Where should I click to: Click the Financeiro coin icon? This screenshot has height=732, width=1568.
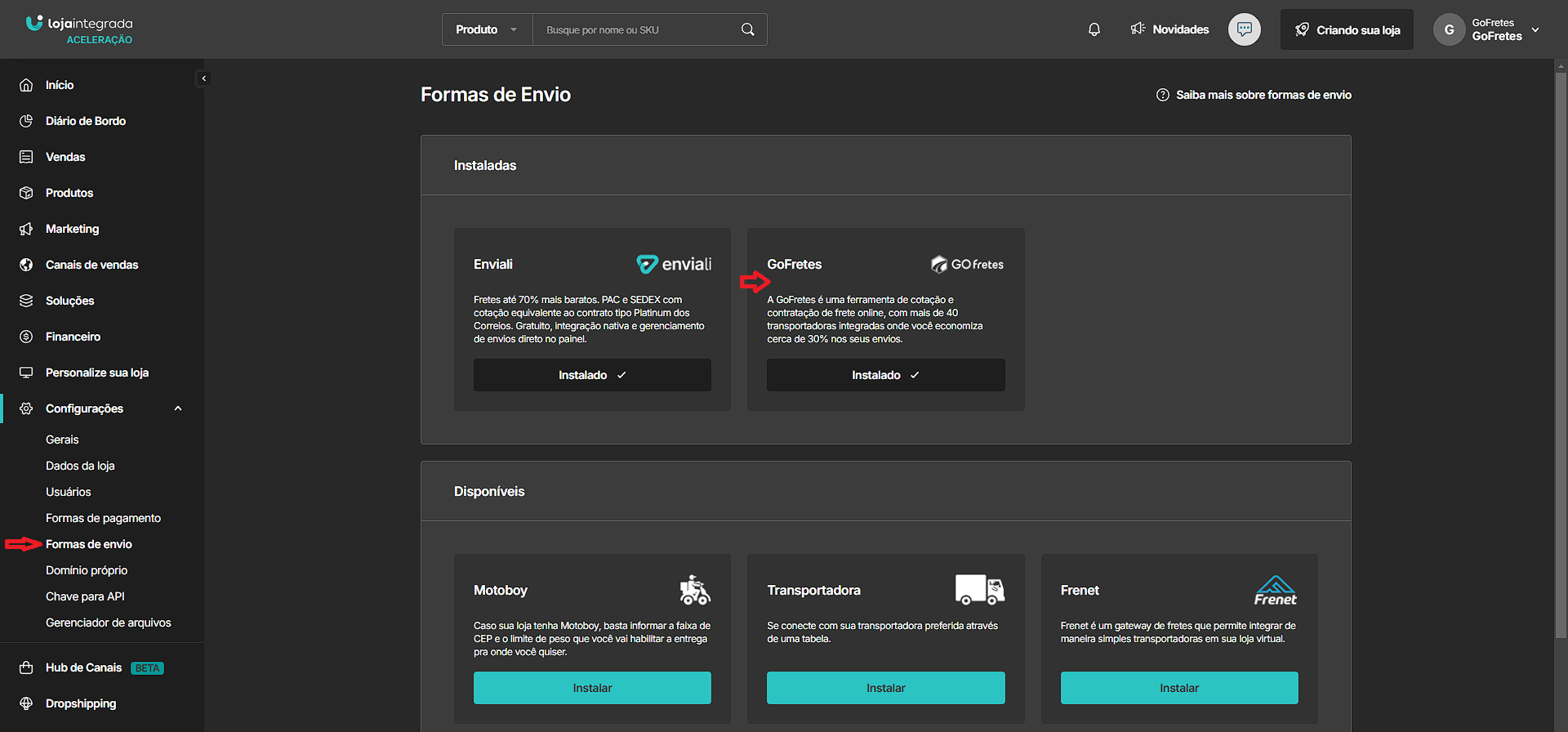click(x=26, y=337)
